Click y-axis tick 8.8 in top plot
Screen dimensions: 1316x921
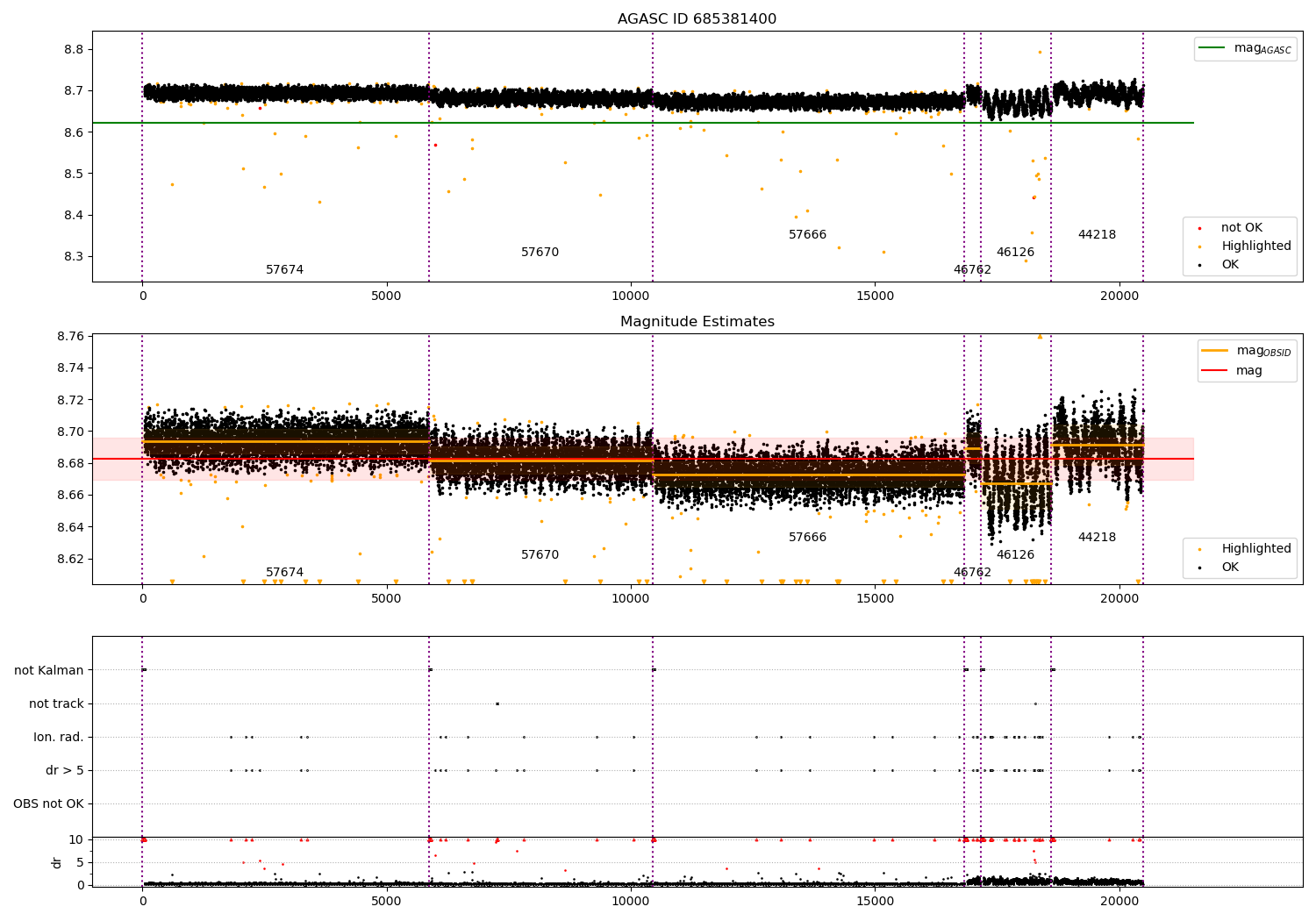click(x=74, y=50)
